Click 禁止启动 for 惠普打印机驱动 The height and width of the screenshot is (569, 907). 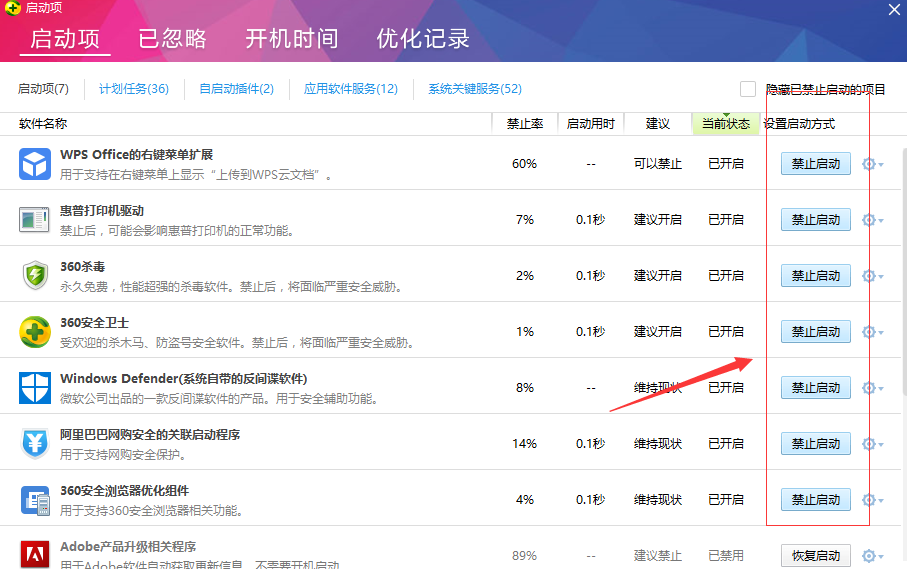point(816,220)
